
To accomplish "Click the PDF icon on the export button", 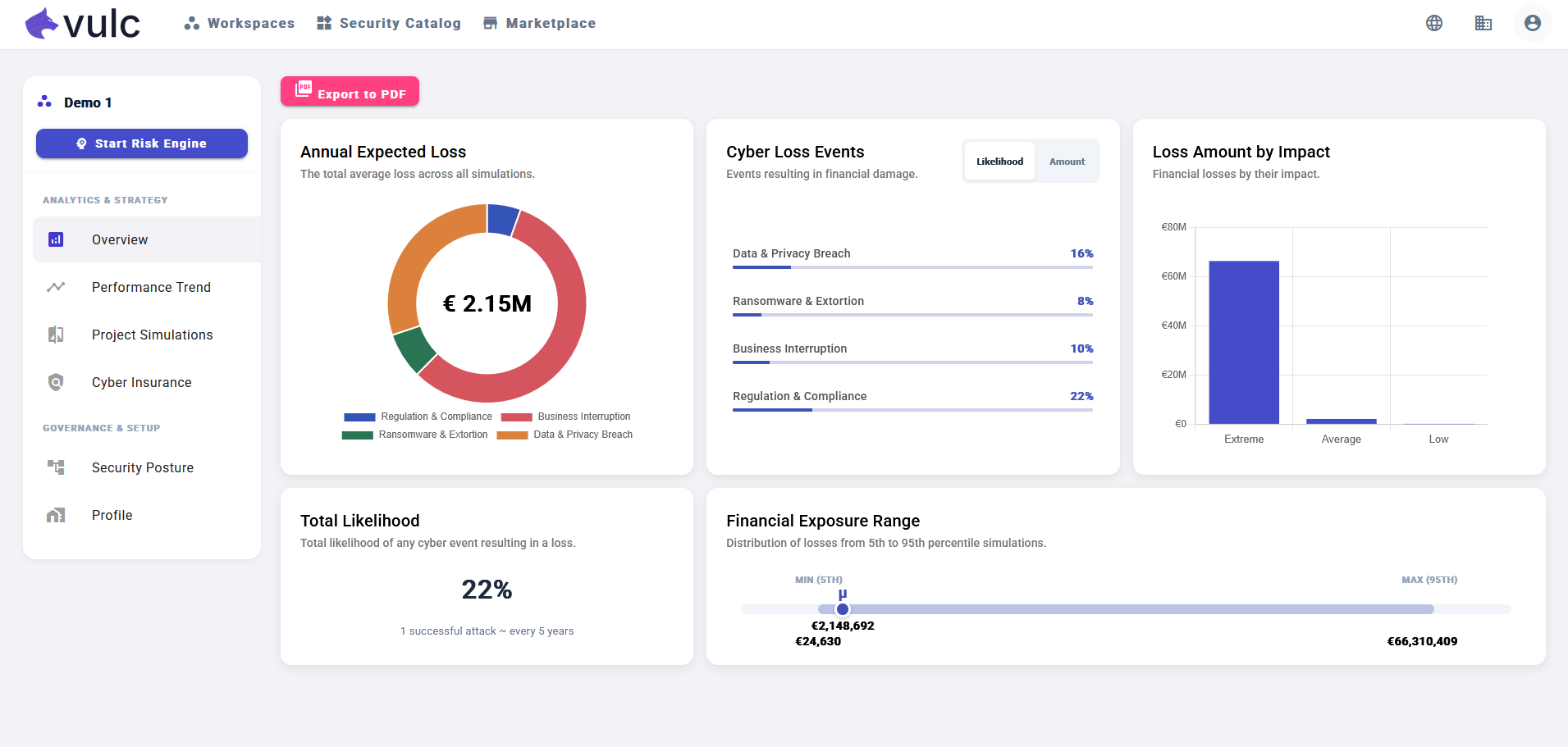I will pos(304,91).
